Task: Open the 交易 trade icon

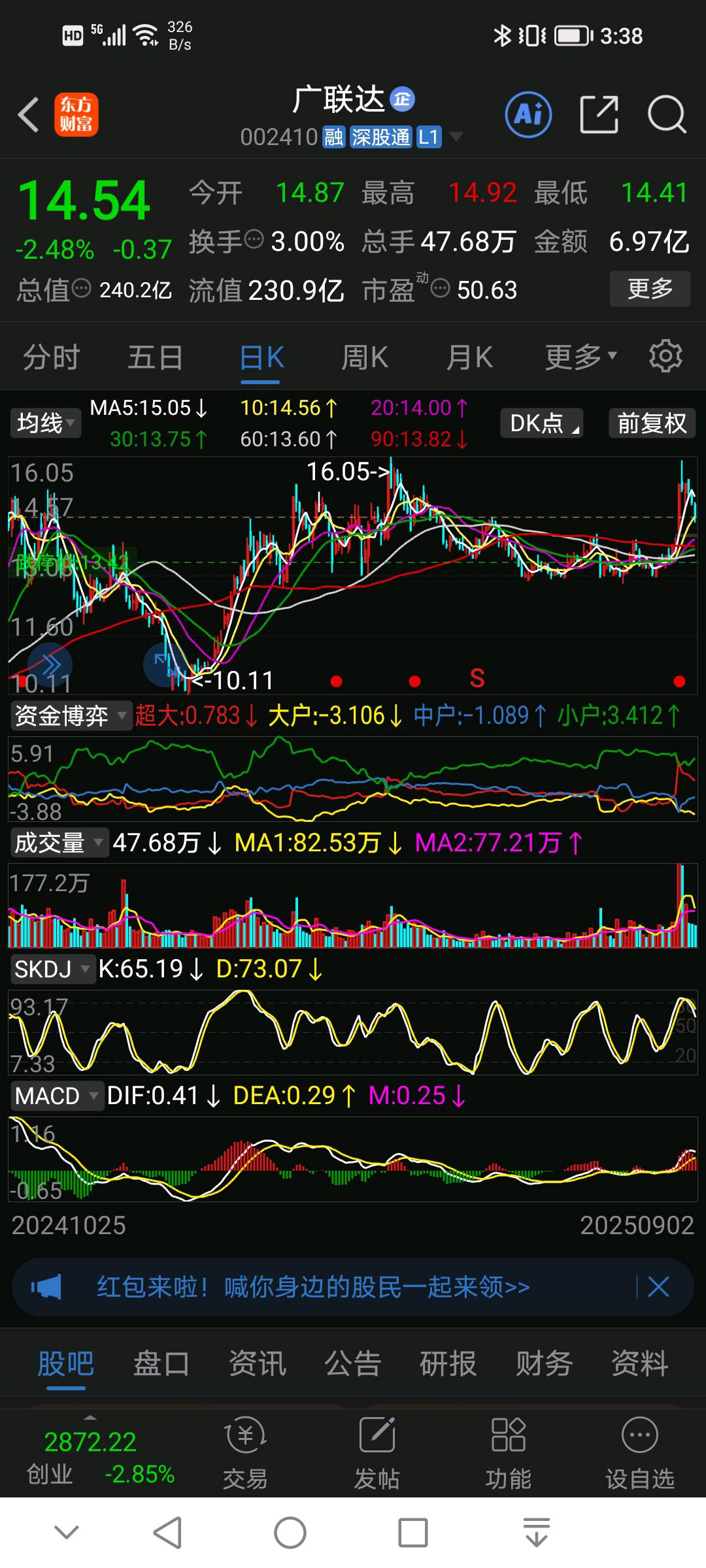Action: tap(245, 1453)
